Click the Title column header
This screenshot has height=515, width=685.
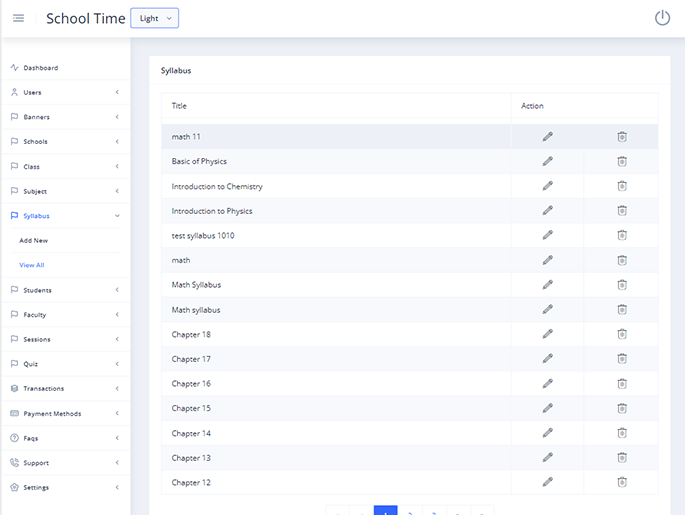click(x=179, y=106)
